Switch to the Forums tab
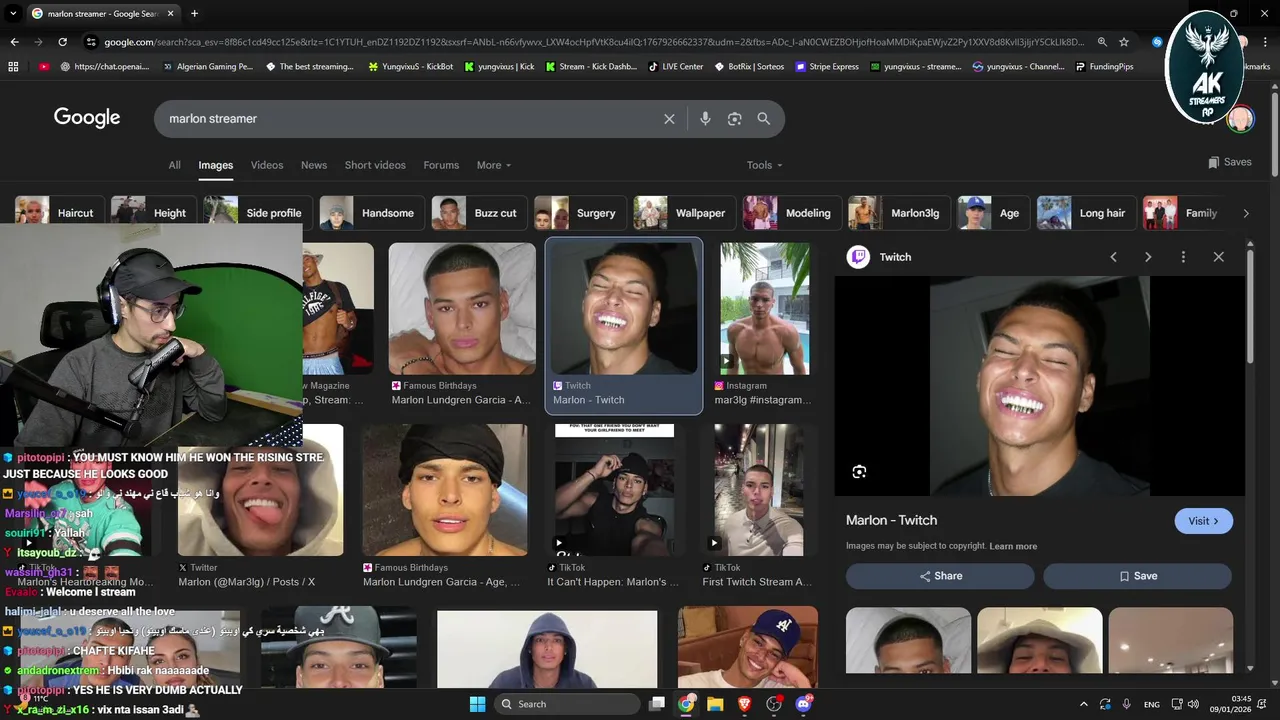 point(441,165)
